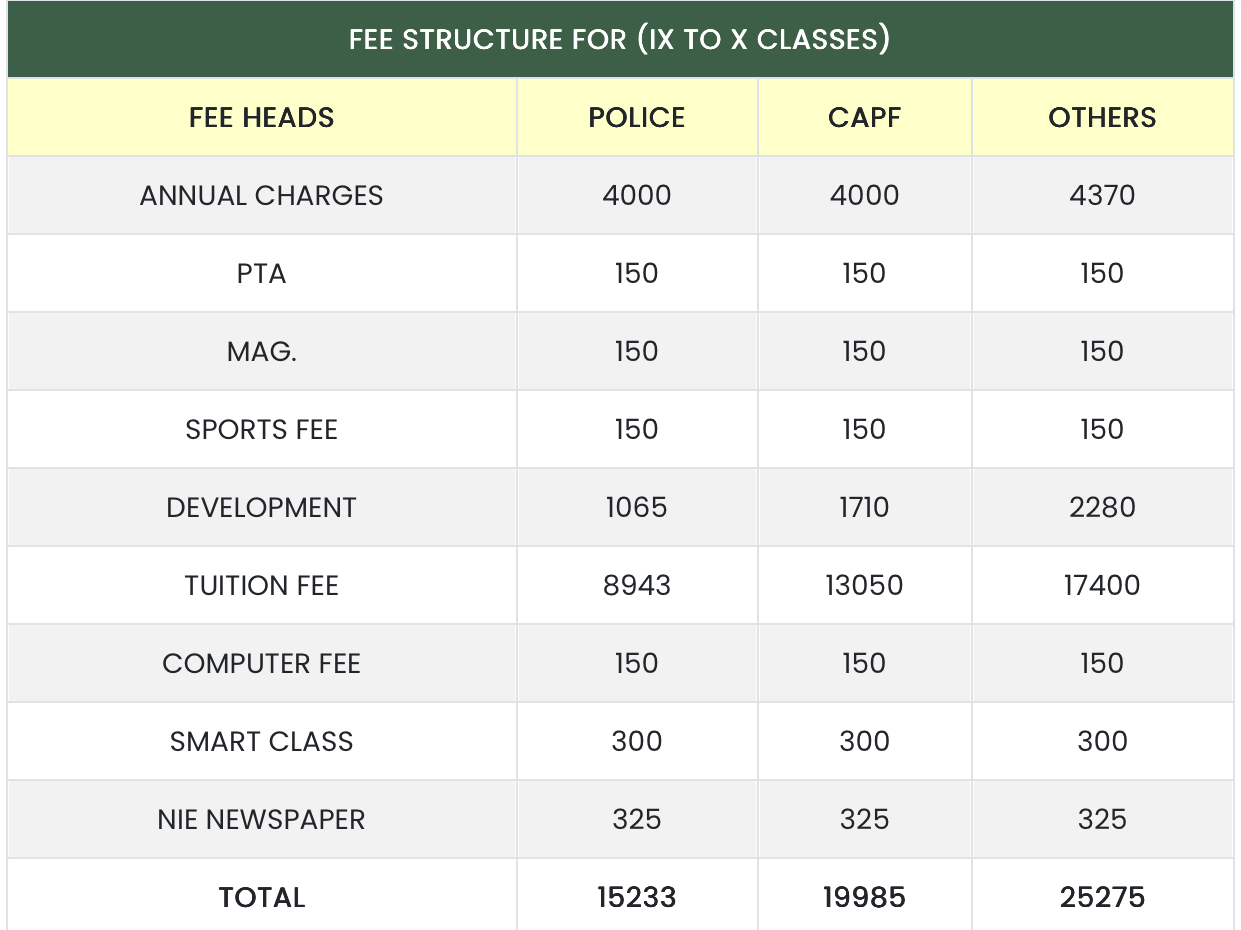Image resolution: width=1241 pixels, height=930 pixels.
Task: Click the OTHERS total 25275
Action: pos(1102,897)
